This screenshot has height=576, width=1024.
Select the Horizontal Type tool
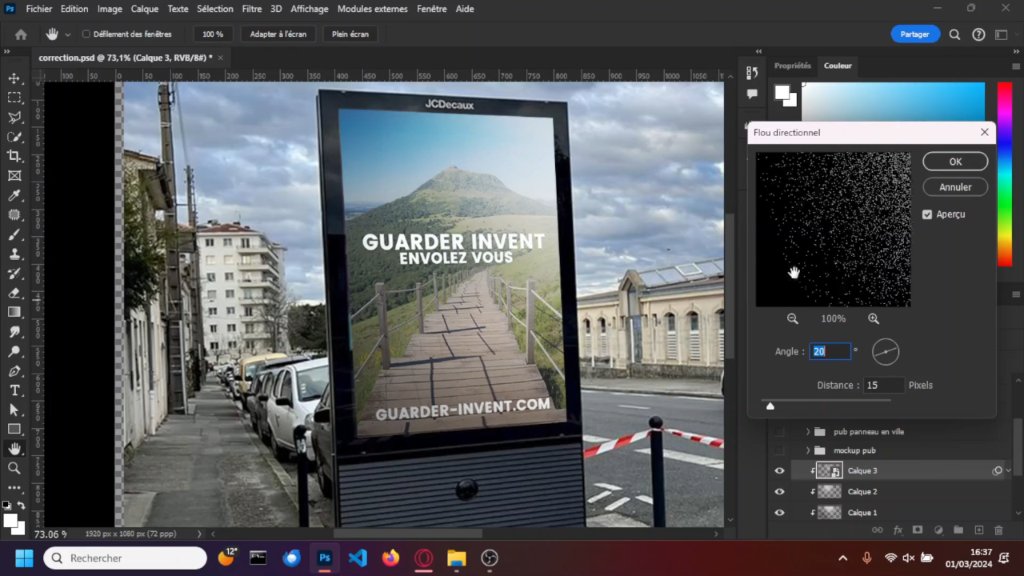pyautogui.click(x=14, y=391)
